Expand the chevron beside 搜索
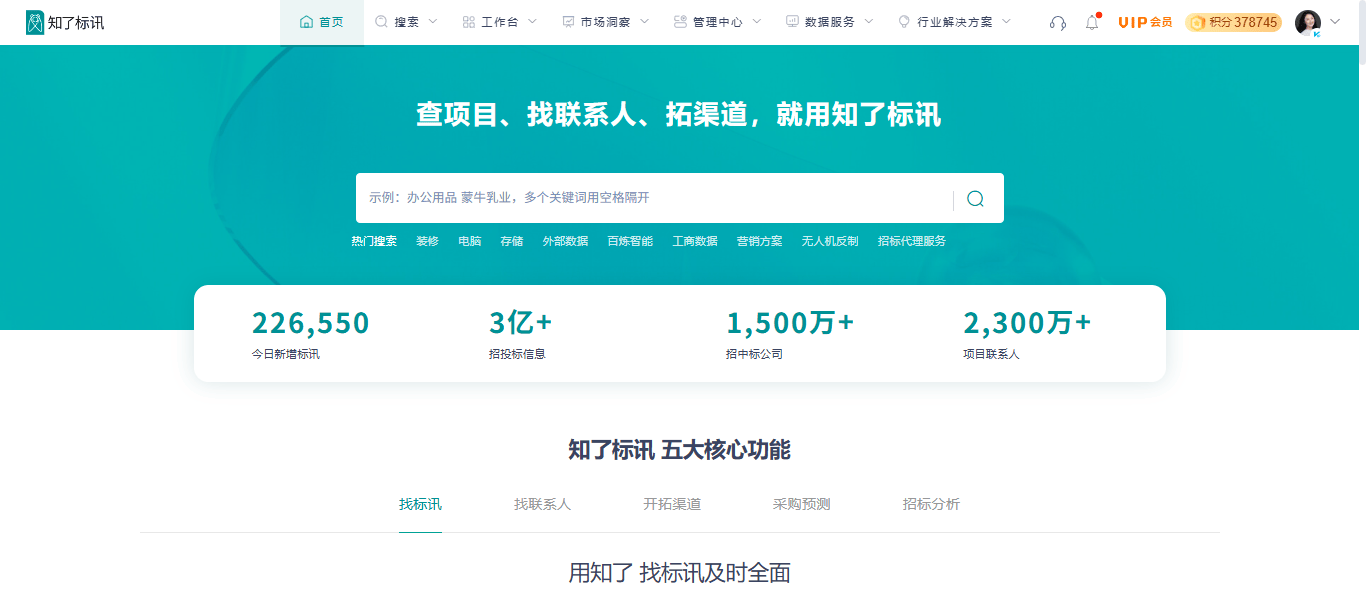The image size is (1366, 607). coord(432,22)
